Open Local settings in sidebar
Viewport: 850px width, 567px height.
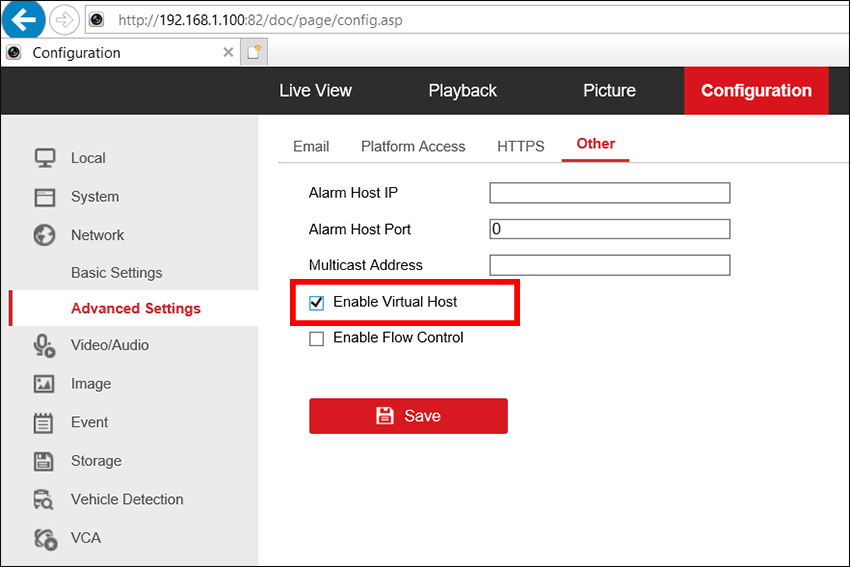coord(88,158)
